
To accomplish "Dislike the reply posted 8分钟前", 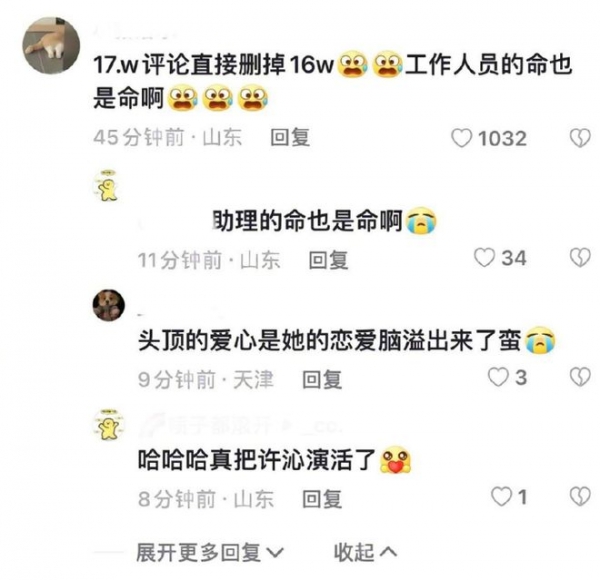I will [x=580, y=497].
